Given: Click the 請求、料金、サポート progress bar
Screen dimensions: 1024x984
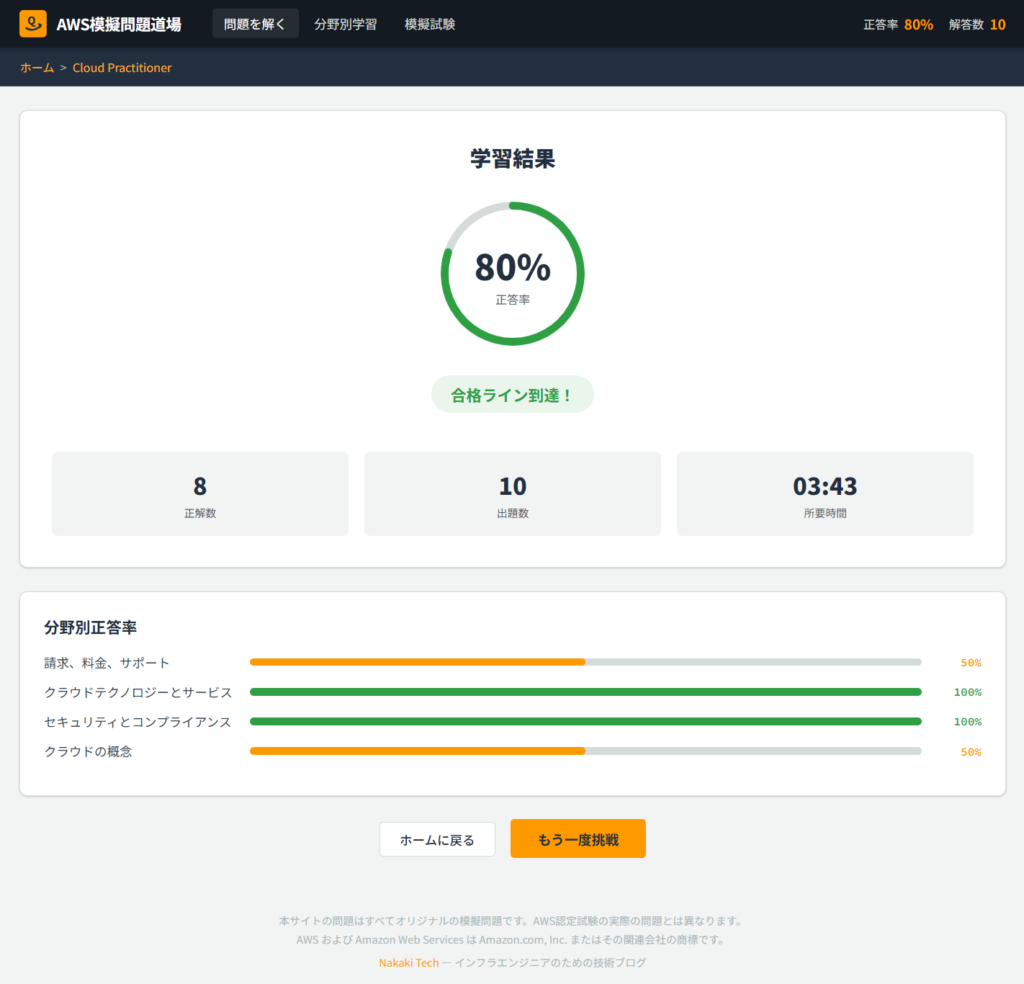Looking at the screenshot, I should [585, 662].
